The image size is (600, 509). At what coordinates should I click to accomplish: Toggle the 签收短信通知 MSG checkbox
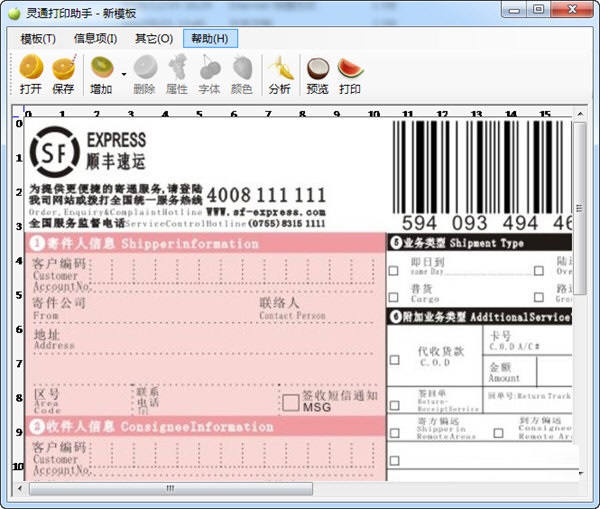coord(291,403)
